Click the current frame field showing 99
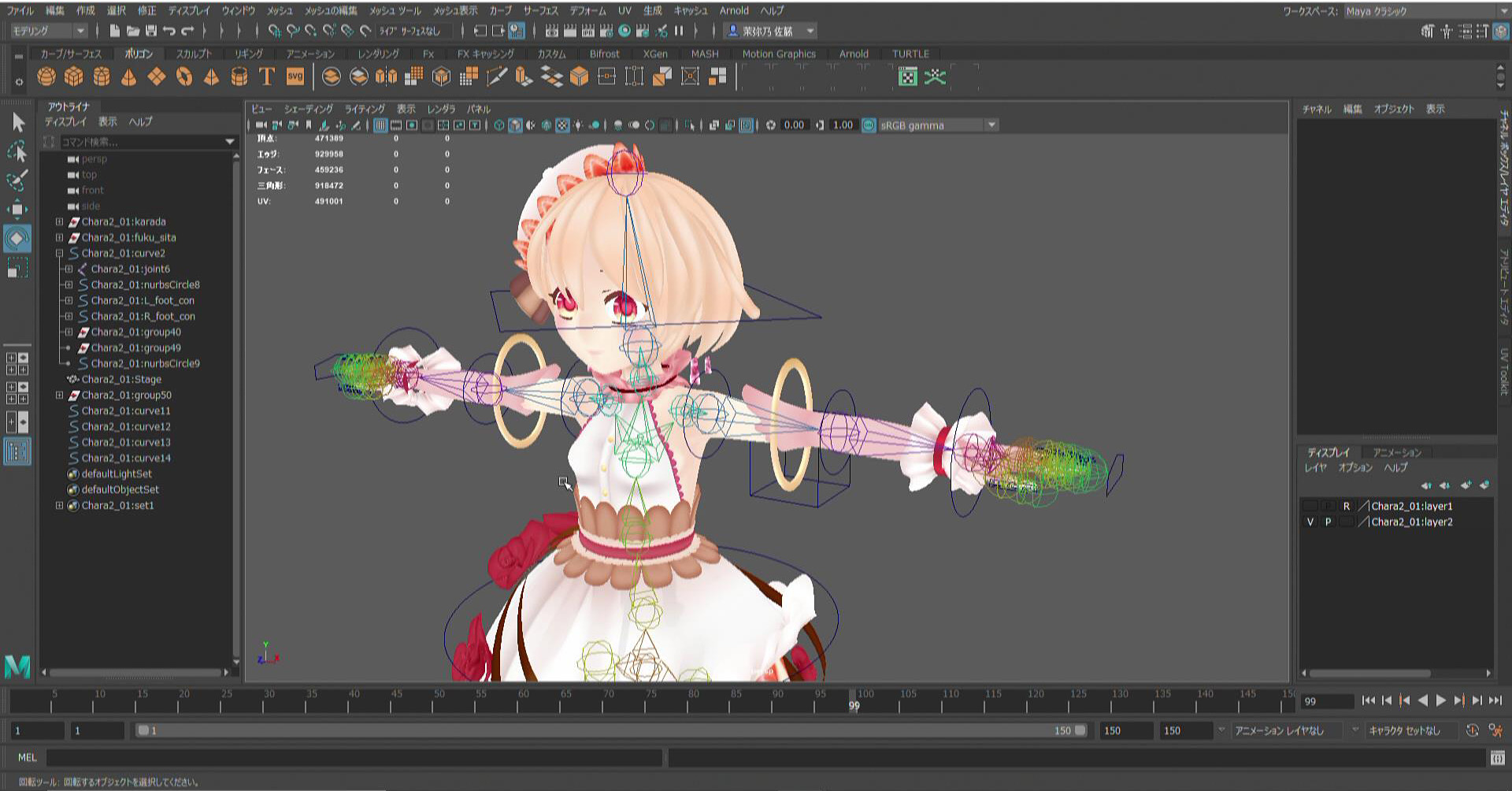The width and height of the screenshot is (1512, 791). coord(1327,701)
